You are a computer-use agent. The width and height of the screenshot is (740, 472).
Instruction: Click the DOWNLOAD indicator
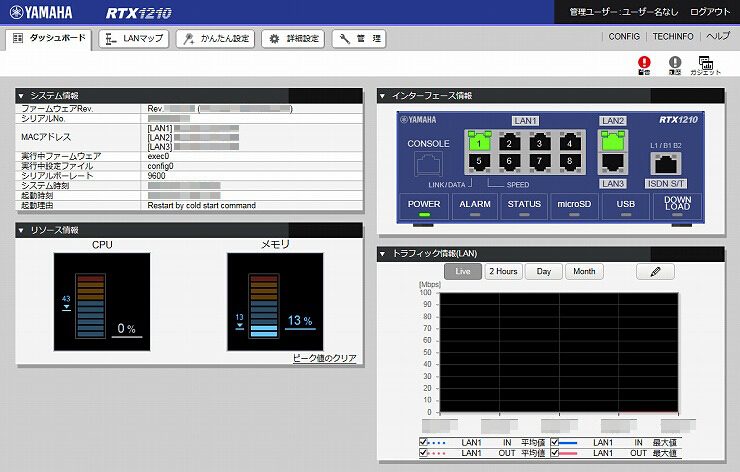(677, 207)
